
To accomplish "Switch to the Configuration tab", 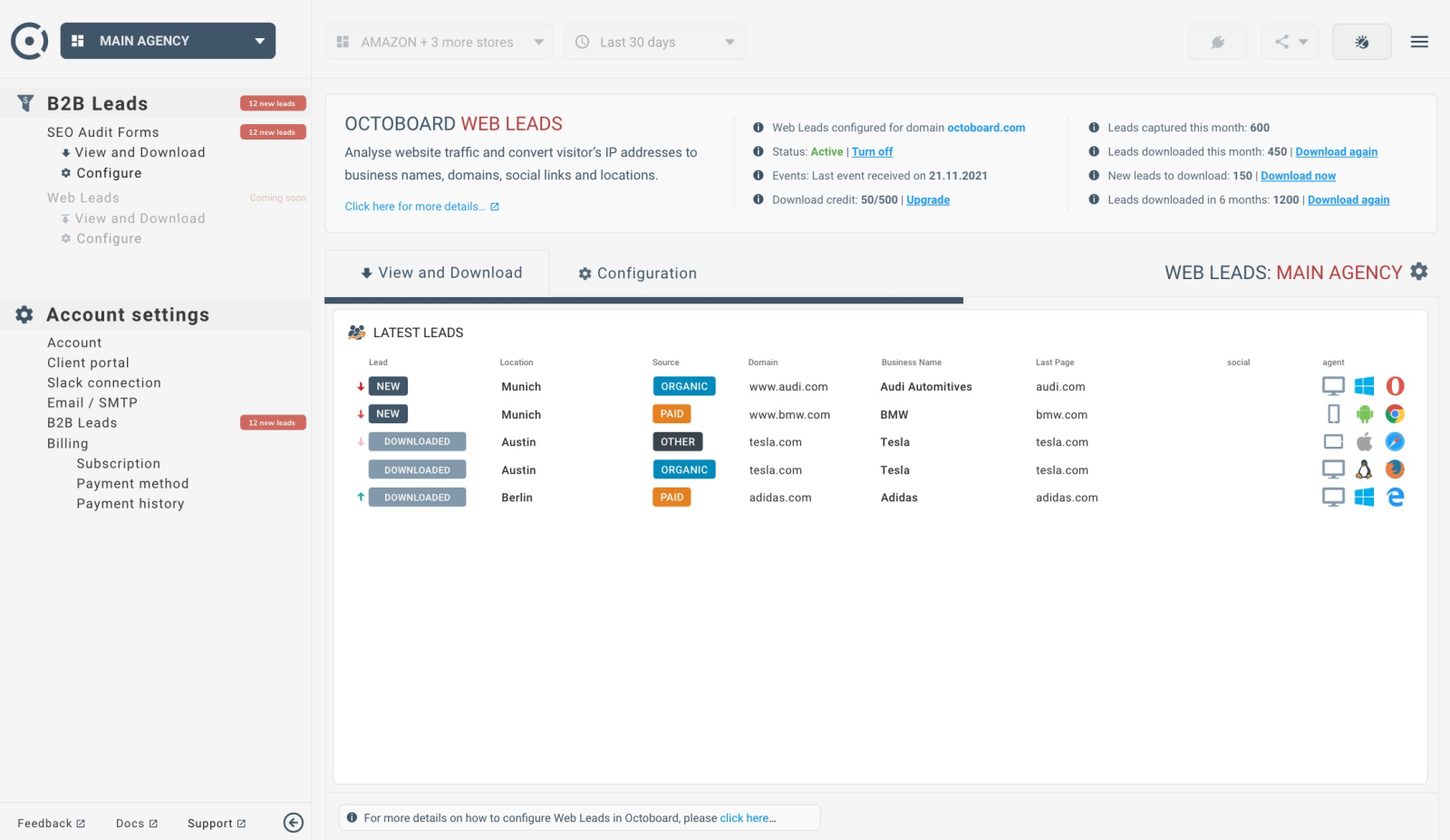I will click(x=638, y=274).
